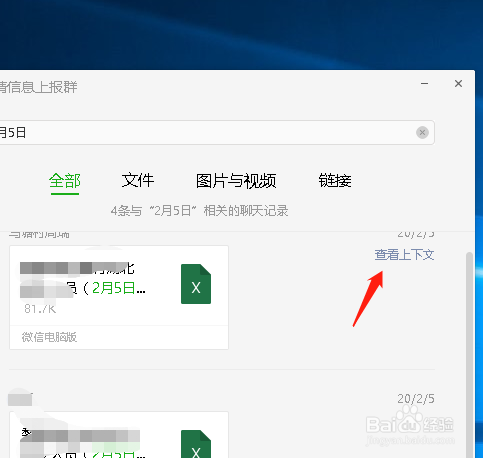Click the 81.7K file size text
Viewport: 483px width, 458px height.
pos(40,309)
